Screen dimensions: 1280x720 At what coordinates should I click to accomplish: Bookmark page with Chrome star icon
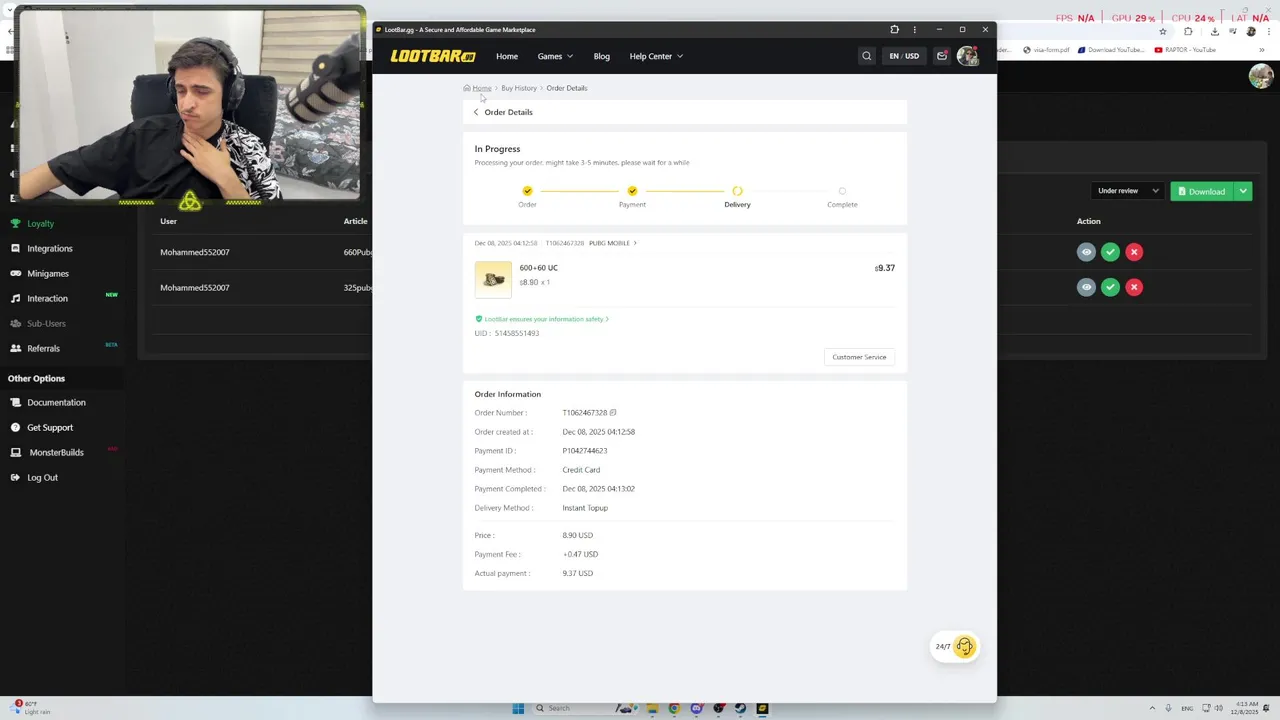[x=1162, y=31]
